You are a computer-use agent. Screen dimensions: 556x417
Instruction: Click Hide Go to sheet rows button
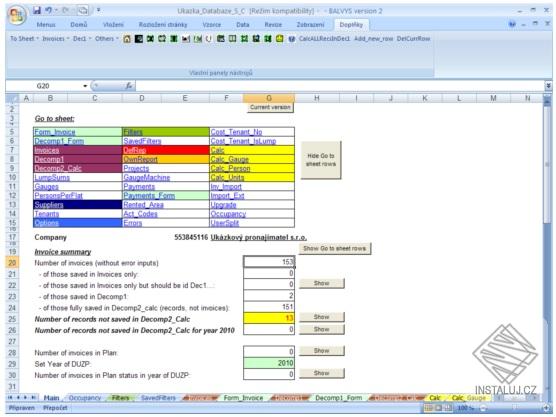(x=321, y=160)
